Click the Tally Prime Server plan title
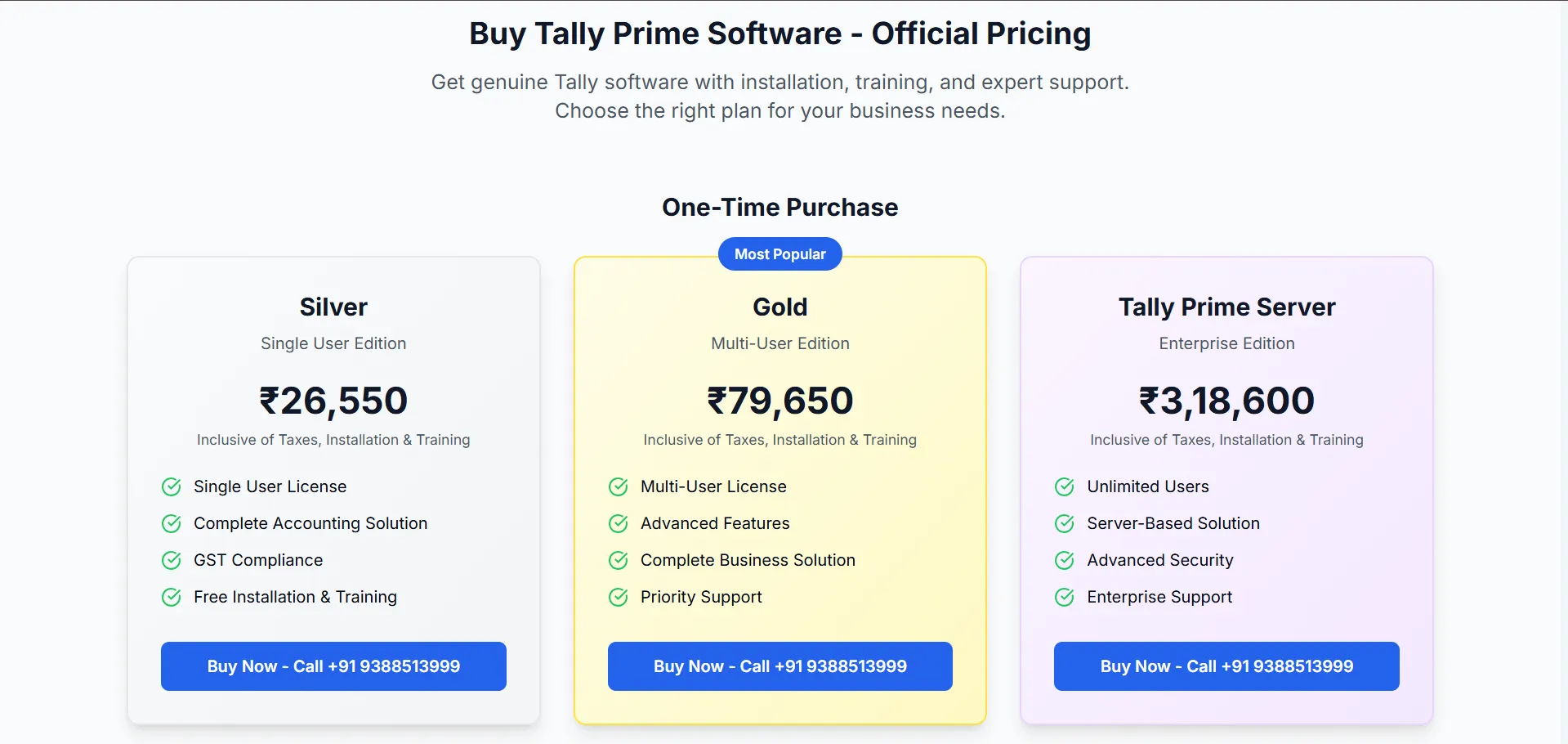1568x744 pixels. pos(1226,307)
